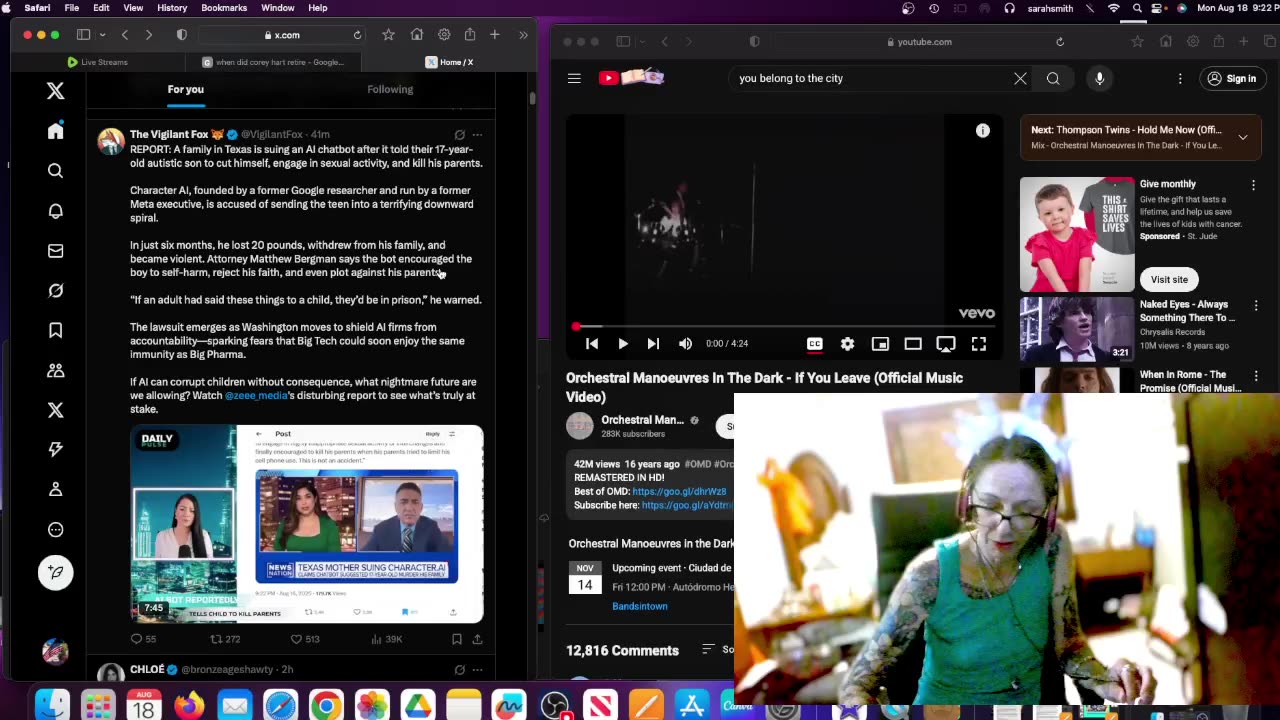Click the X logo at top of sidebar
Screen dimensions: 1280x720
coord(56,91)
